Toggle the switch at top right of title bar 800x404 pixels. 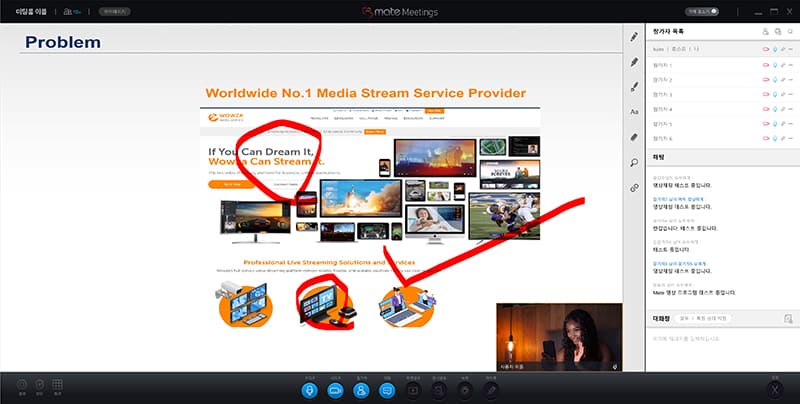coord(702,11)
